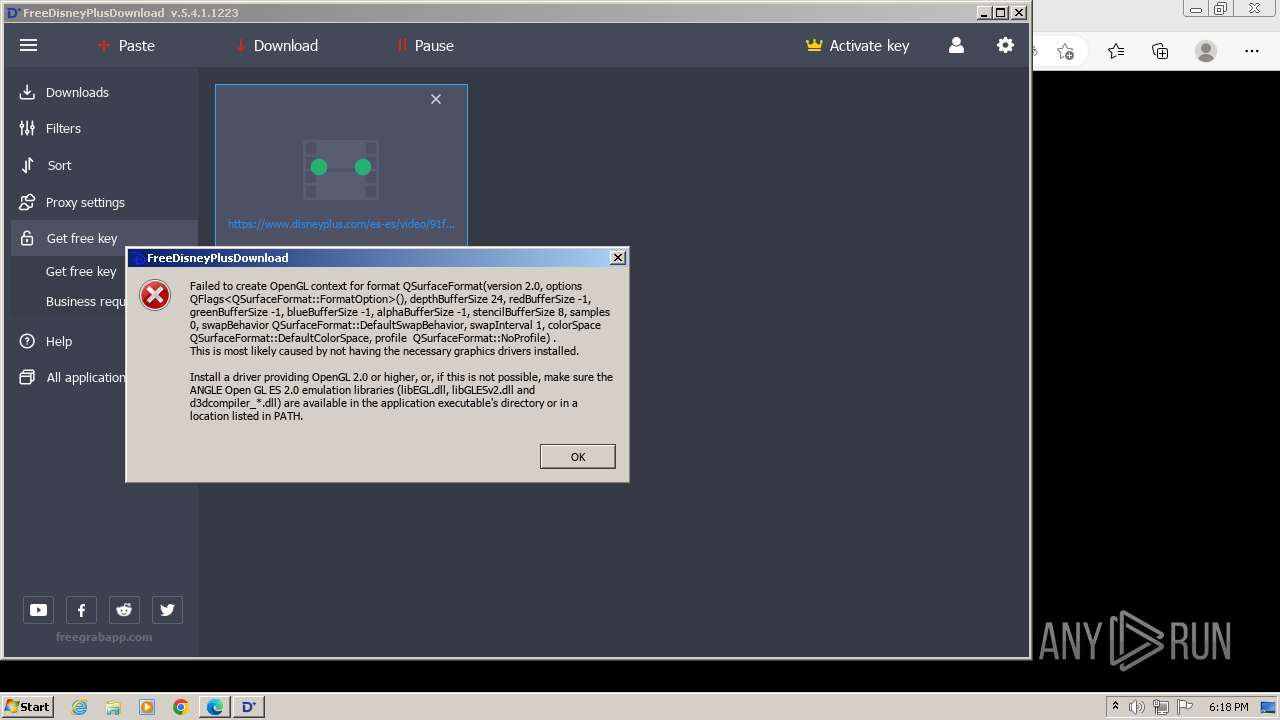Click the Edge favorites star icon
The image size is (1280, 720).
[1115, 51]
